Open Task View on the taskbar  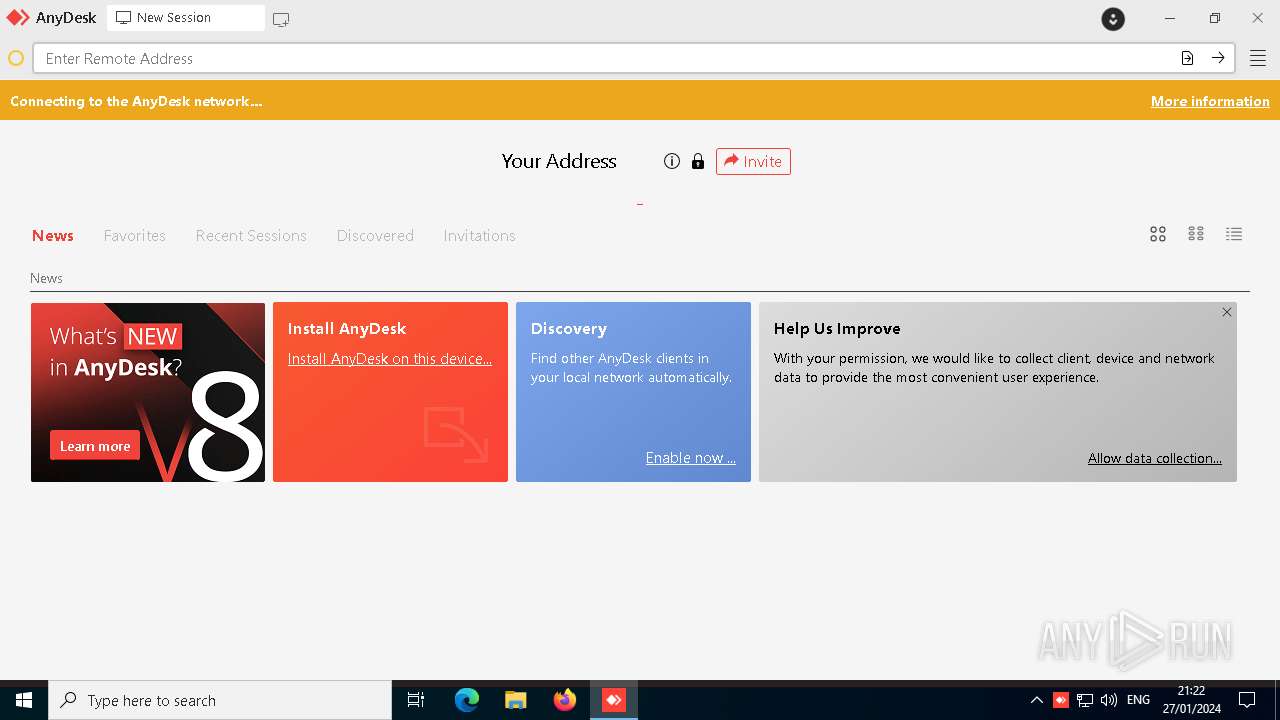[x=416, y=700]
